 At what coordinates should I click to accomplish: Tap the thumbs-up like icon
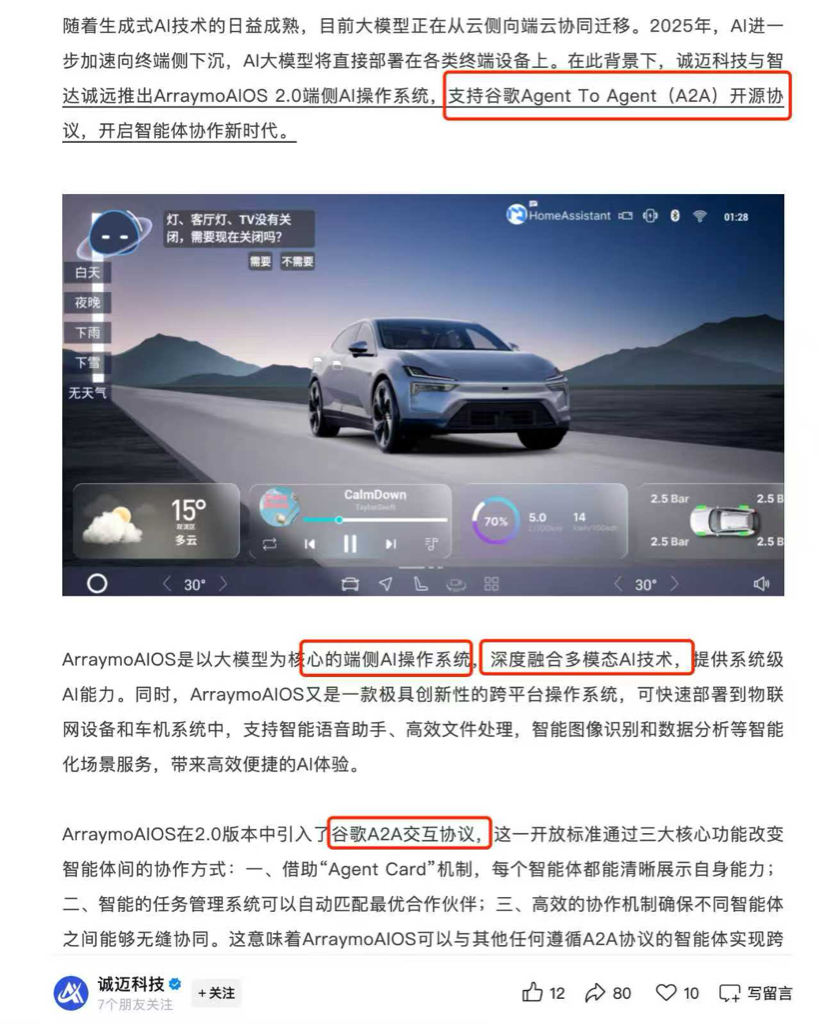(533, 992)
